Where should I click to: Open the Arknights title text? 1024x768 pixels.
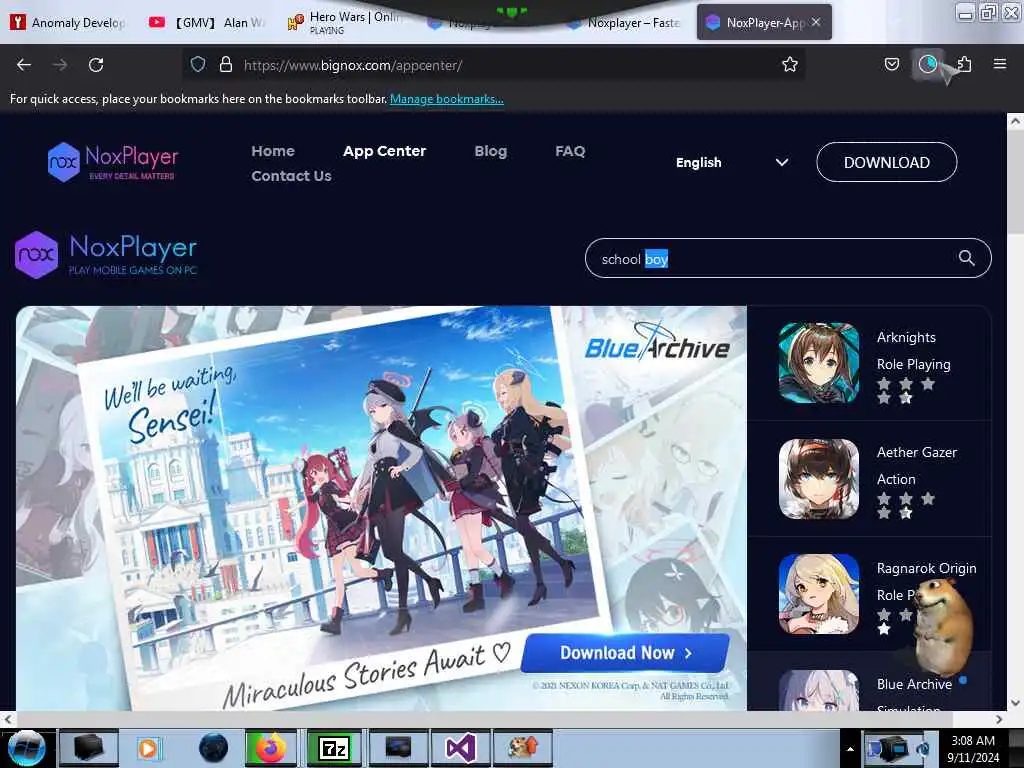coord(906,337)
